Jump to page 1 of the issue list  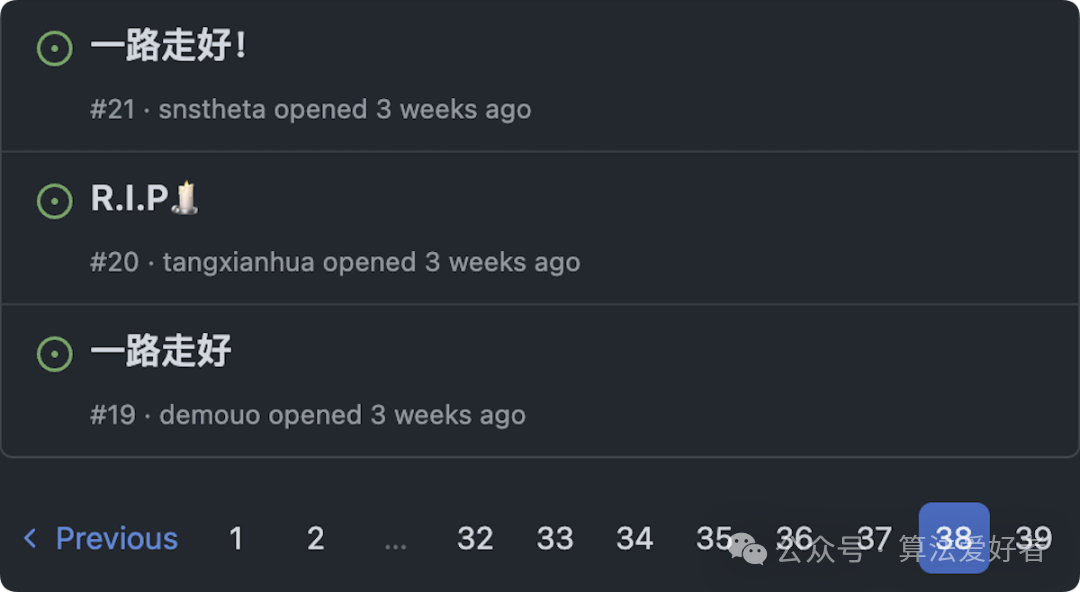(x=236, y=538)
